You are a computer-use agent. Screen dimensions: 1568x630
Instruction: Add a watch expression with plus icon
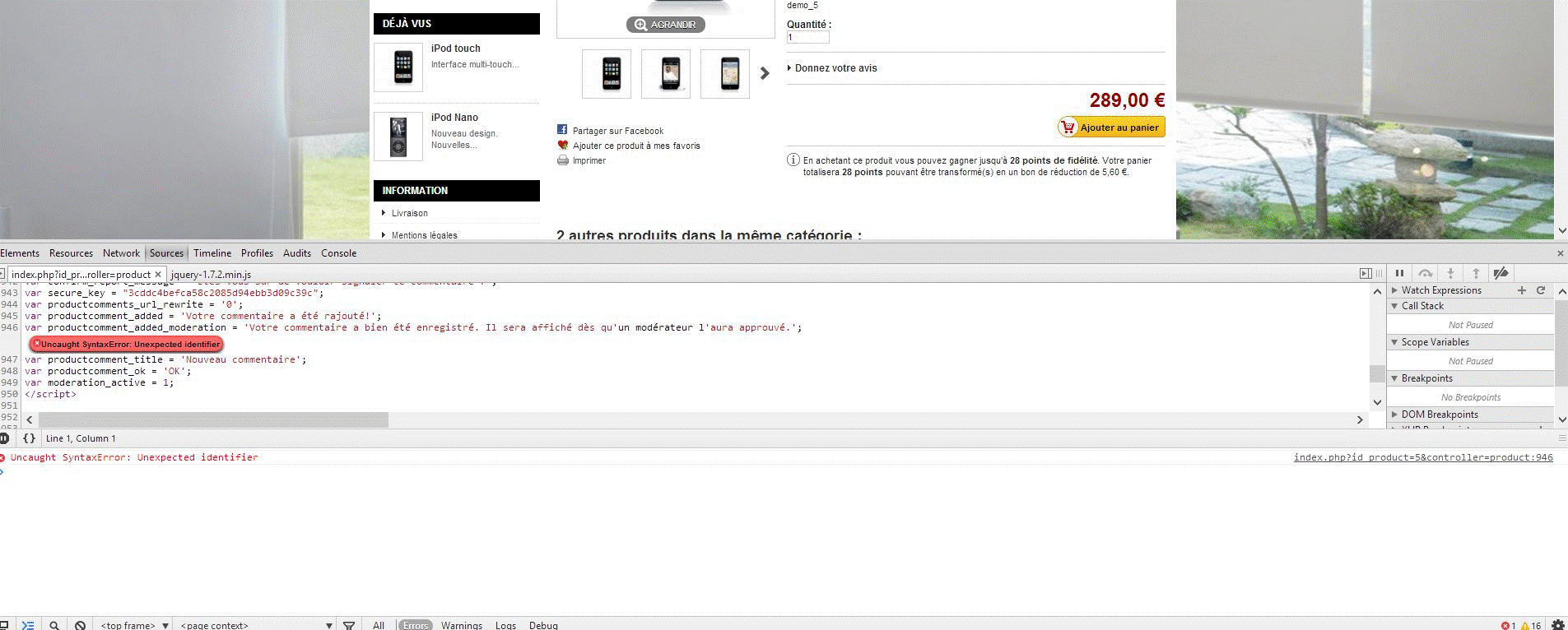tap(1522, 290)
